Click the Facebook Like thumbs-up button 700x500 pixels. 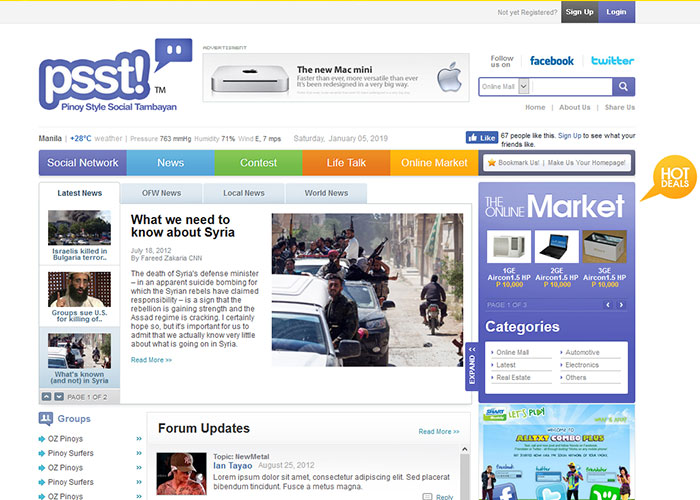pyautogui.click(x=482, y=137)
